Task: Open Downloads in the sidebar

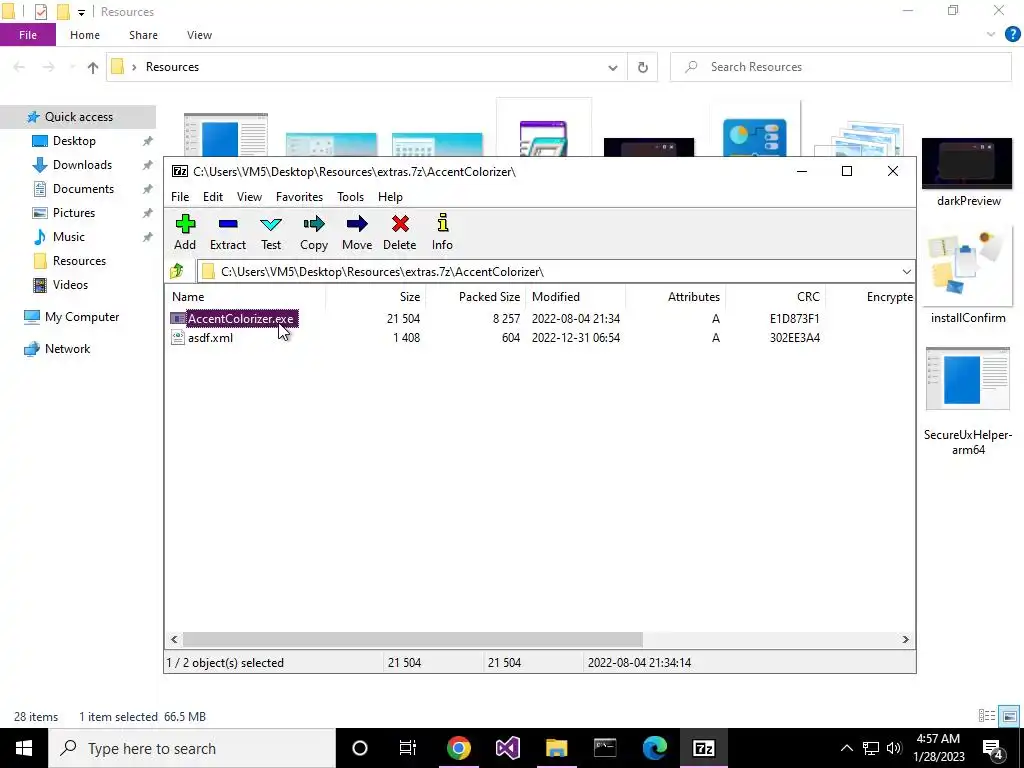Action: click(82, 165)
